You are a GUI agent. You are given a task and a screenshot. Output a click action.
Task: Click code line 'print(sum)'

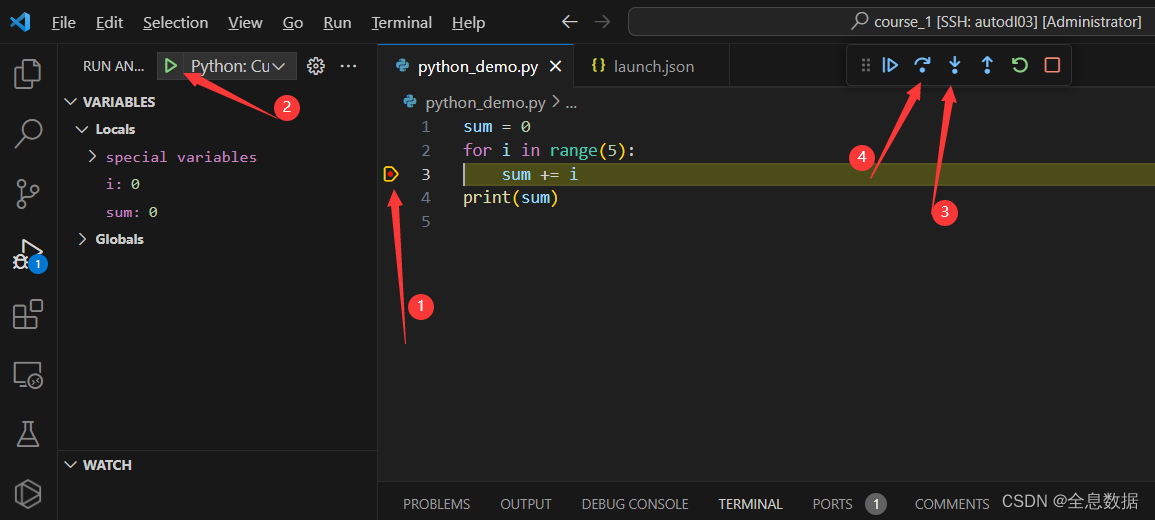[x=510, y=198]
